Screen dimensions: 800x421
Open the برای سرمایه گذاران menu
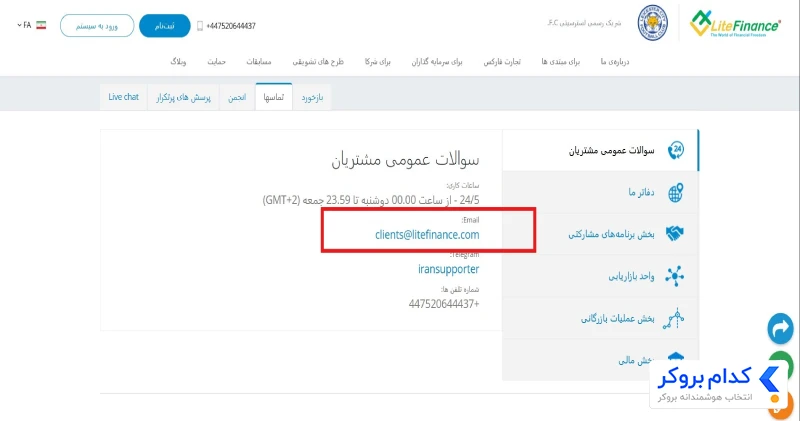tap(437, 62)
